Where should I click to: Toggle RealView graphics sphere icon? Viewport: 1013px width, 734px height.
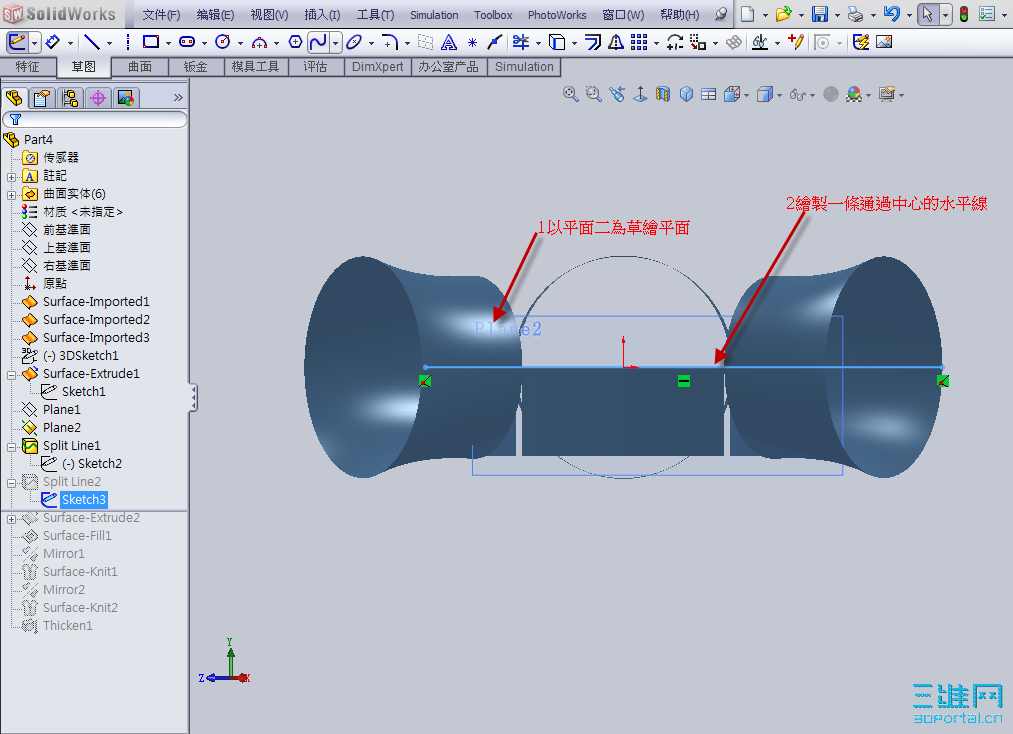pos(831,94)
